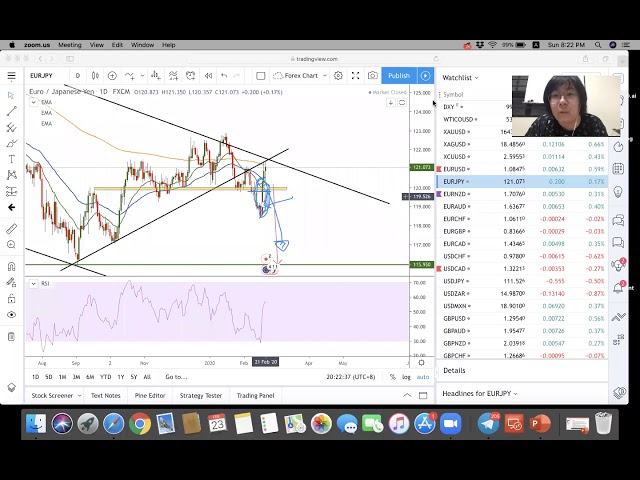Open the Strategy Tester tab

coord(200,395)
